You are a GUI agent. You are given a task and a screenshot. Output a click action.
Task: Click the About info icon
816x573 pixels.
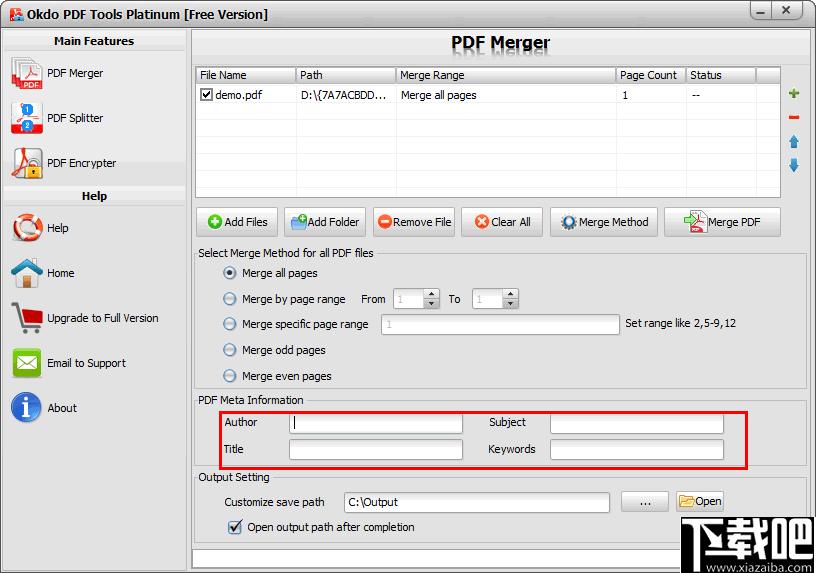26,408
